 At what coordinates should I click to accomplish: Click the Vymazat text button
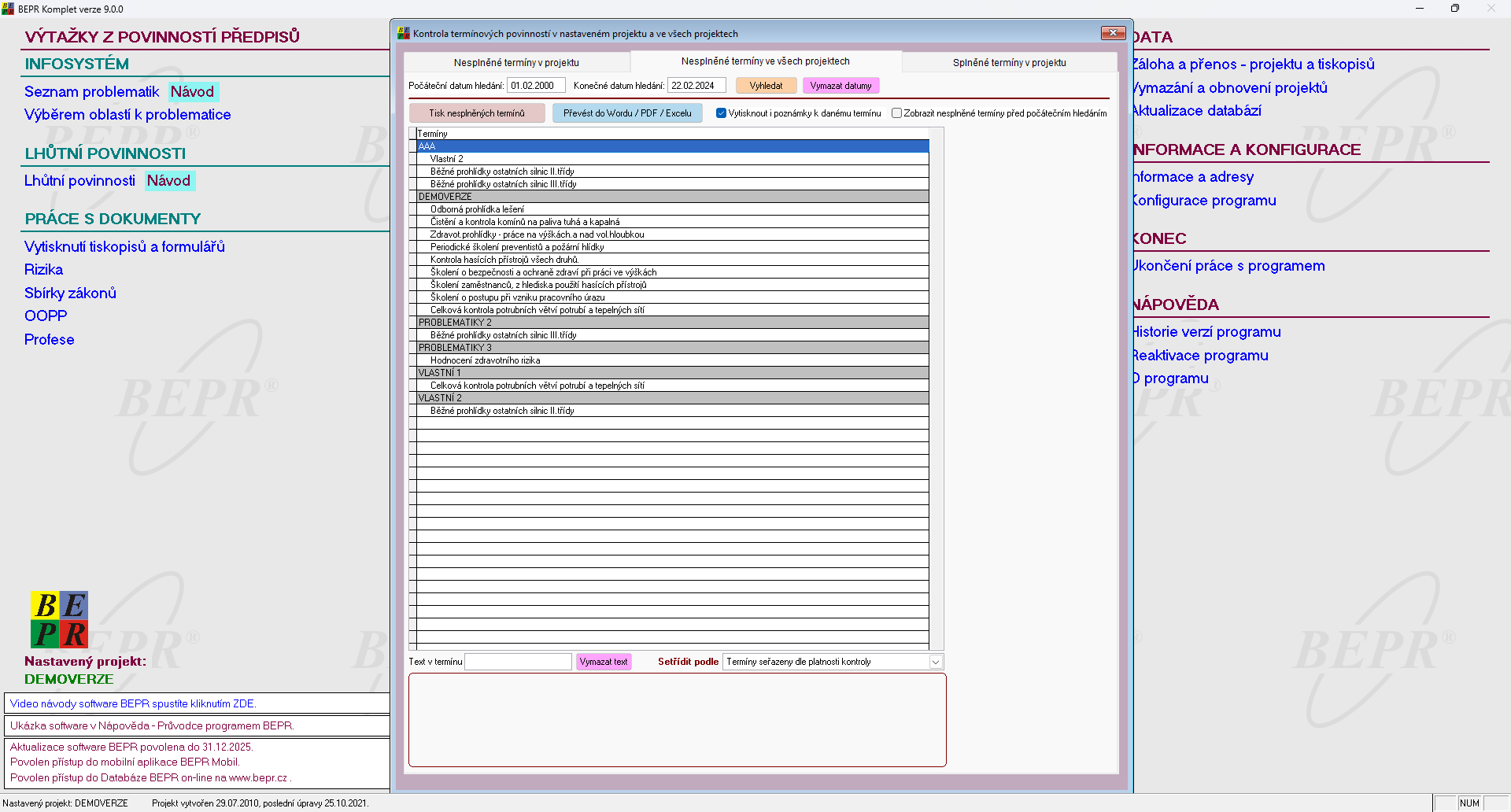[604, 662]
